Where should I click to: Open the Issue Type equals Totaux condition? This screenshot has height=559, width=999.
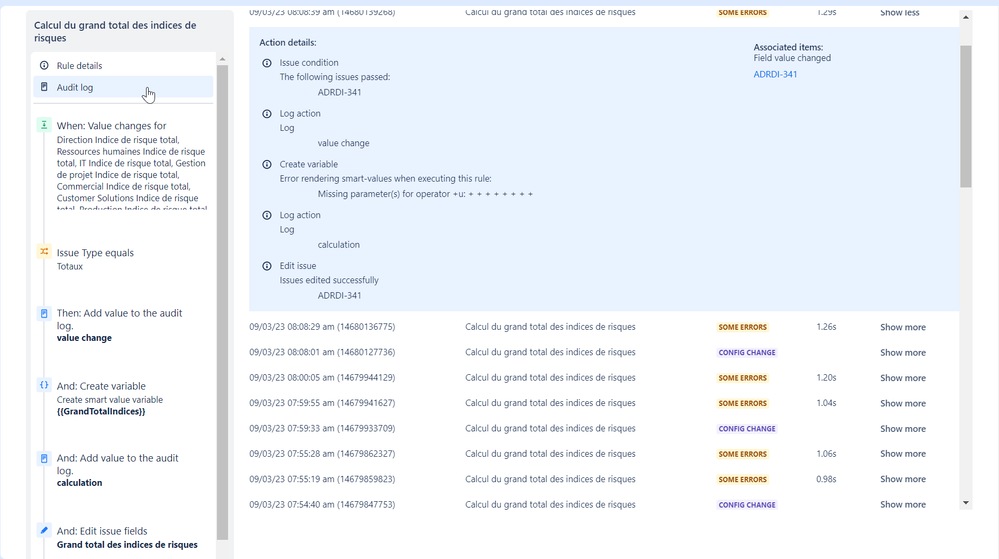(x=125, y=259)
